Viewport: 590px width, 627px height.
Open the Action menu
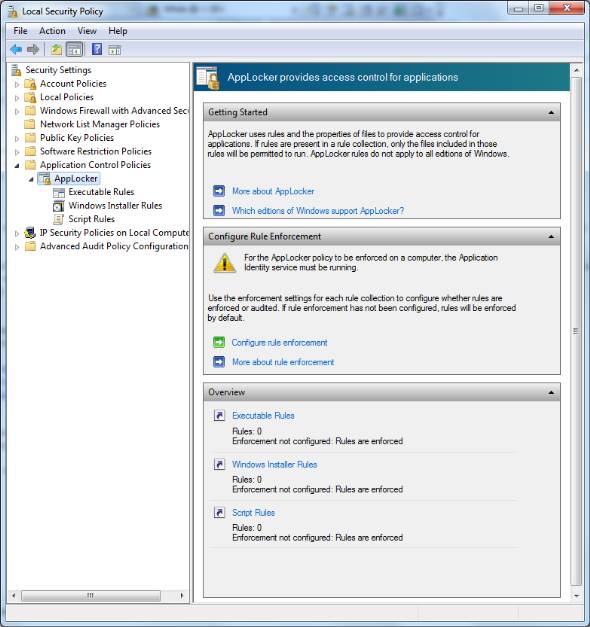click(52, 31)
